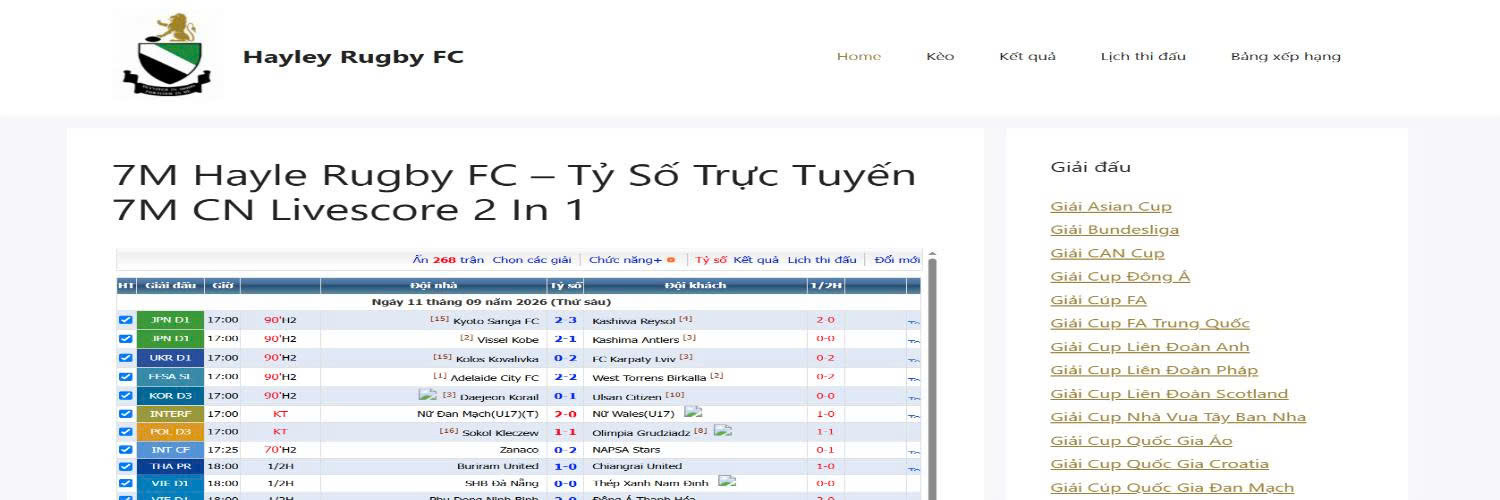Open Giải Cup Liên Đoàn Scotland link
Screen dimensions: 1500x500
click(1169, 394)
